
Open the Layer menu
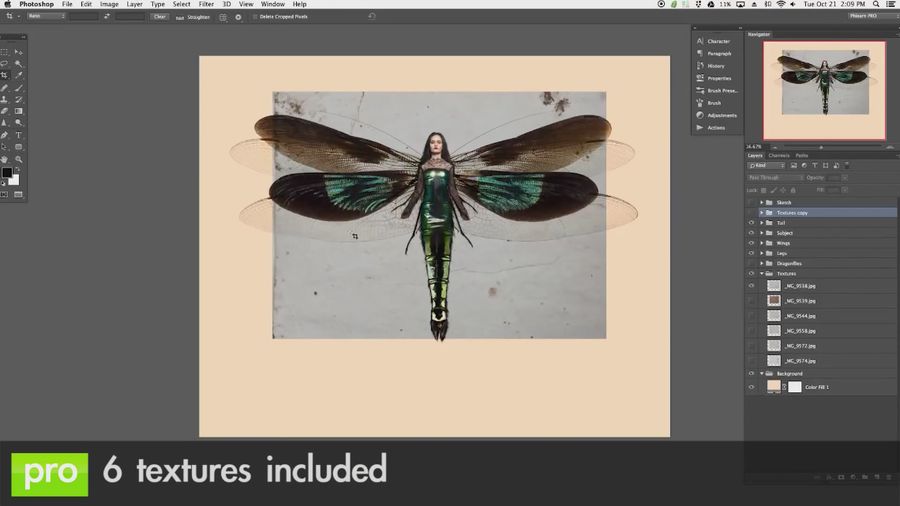134,4
